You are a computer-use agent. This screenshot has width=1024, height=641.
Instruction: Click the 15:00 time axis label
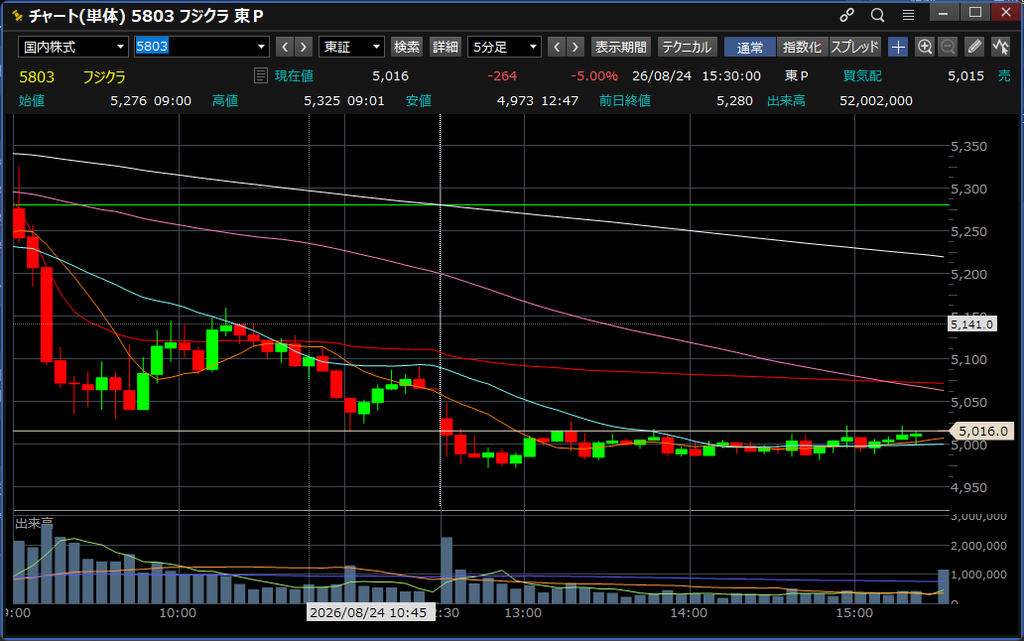coord(854,612)
